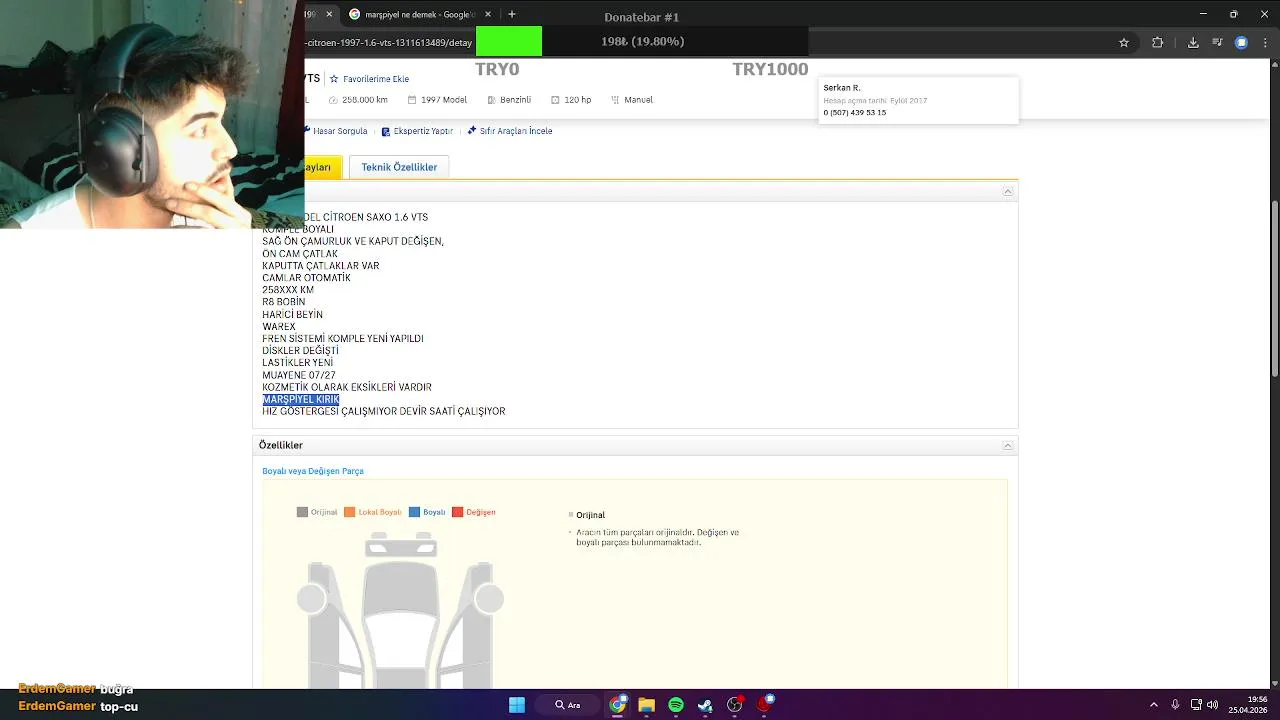Click the 'Manuel' gearbox text

click(x=638, y=100)
